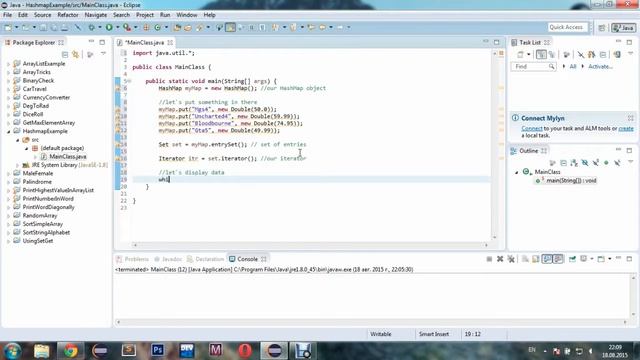Click the New file toolbar icon
The height and width of the screenshot is (360, 640).
[x=8, y=27]
